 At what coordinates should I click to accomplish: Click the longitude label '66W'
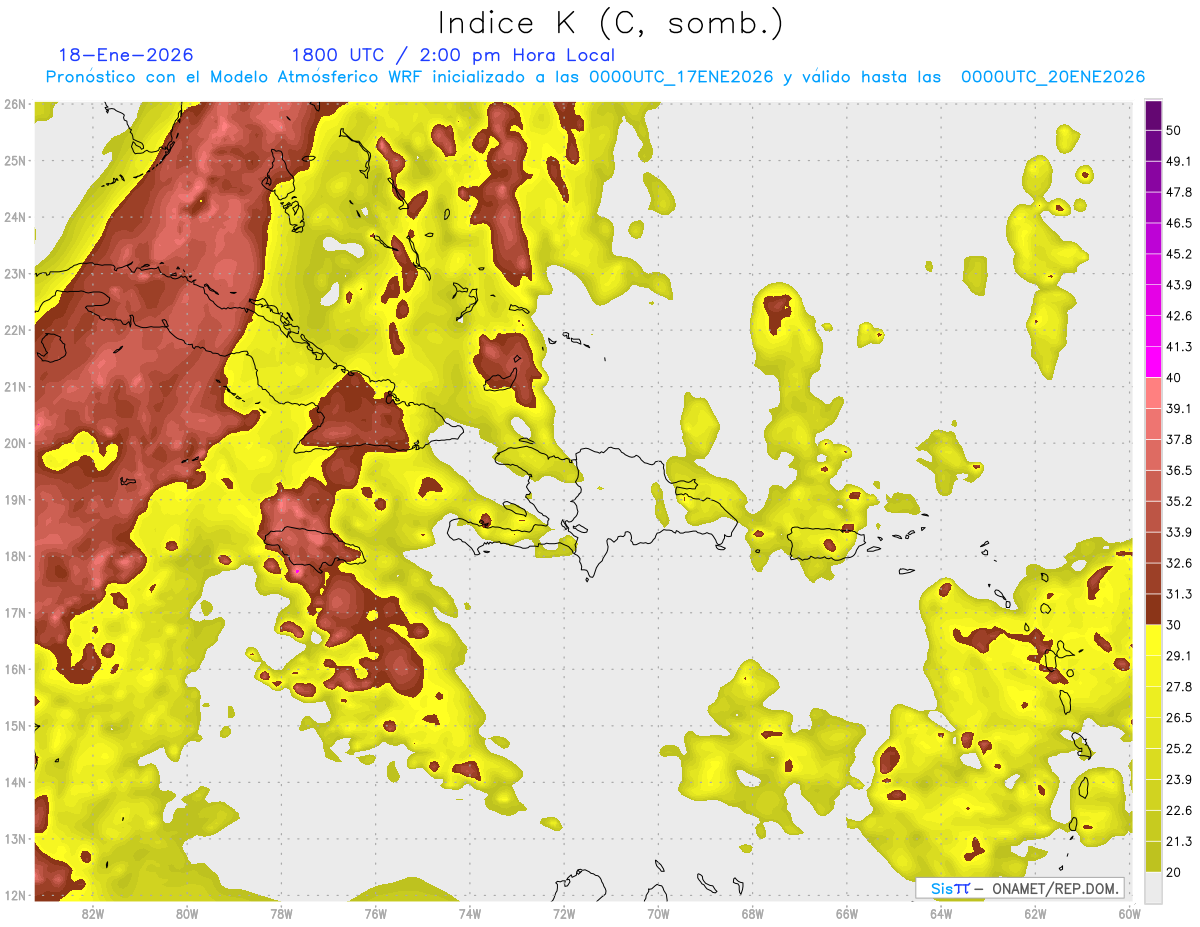tap(847, 914)
